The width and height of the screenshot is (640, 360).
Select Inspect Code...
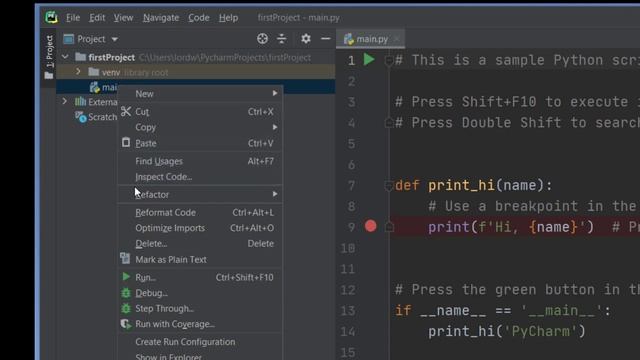pyautogui.click(x=200, y=177)
